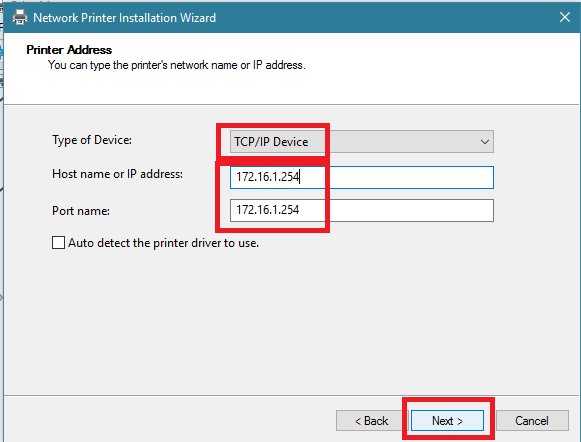This screenshot has height=442, width=581.
Task: Click the 'Host name or IP address:' label
Action: click(x=117, y=174)
